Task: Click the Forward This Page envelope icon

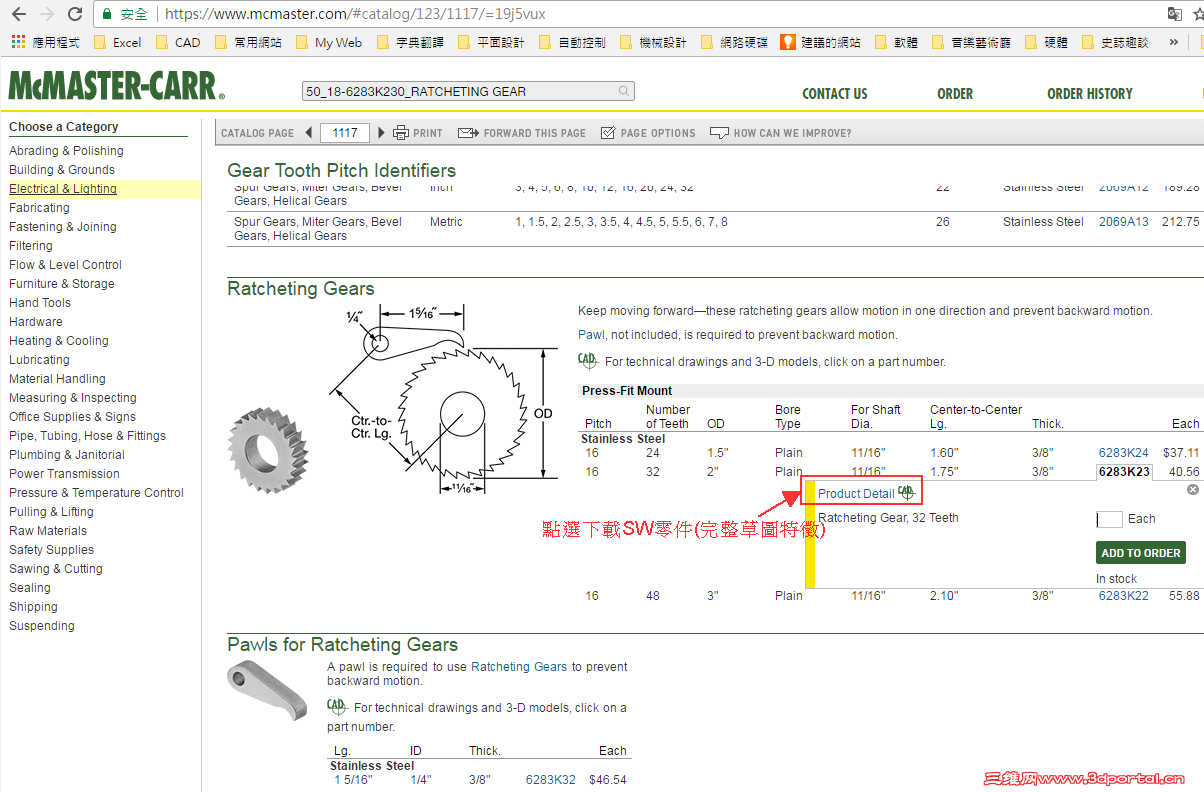Action: (x=468, y=133)
